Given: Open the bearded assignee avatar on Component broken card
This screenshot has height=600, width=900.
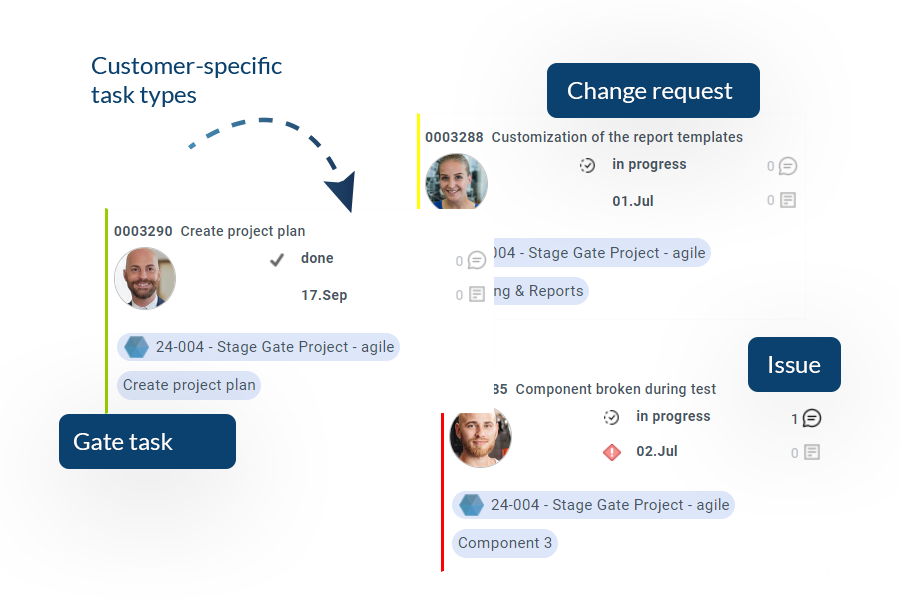Looking at the screenshot, I should click(x=480, y=438).
